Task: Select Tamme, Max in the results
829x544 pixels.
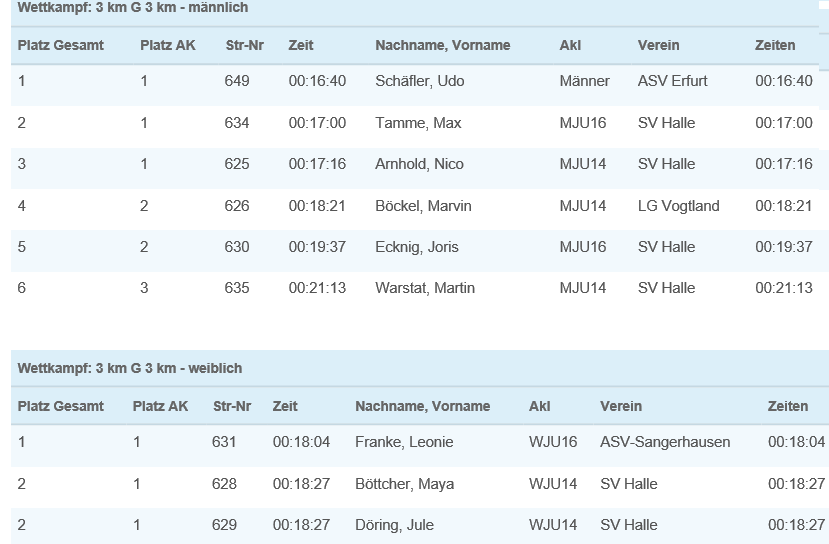Action: point(418,123)
